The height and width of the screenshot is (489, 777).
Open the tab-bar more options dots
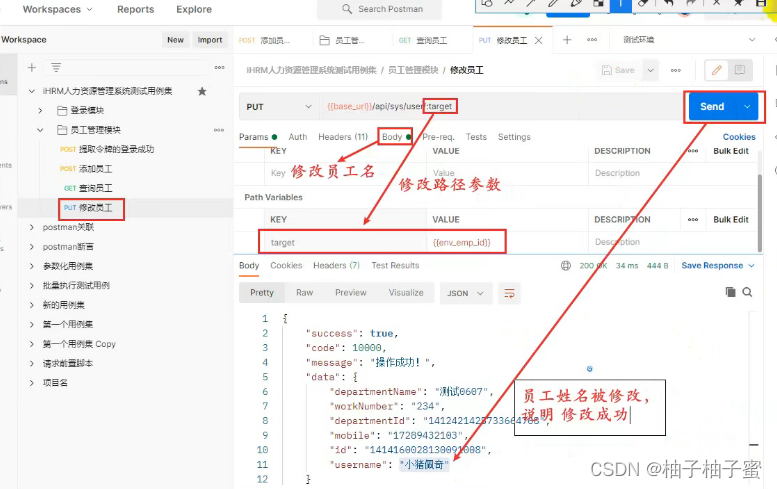click(592, 40)
